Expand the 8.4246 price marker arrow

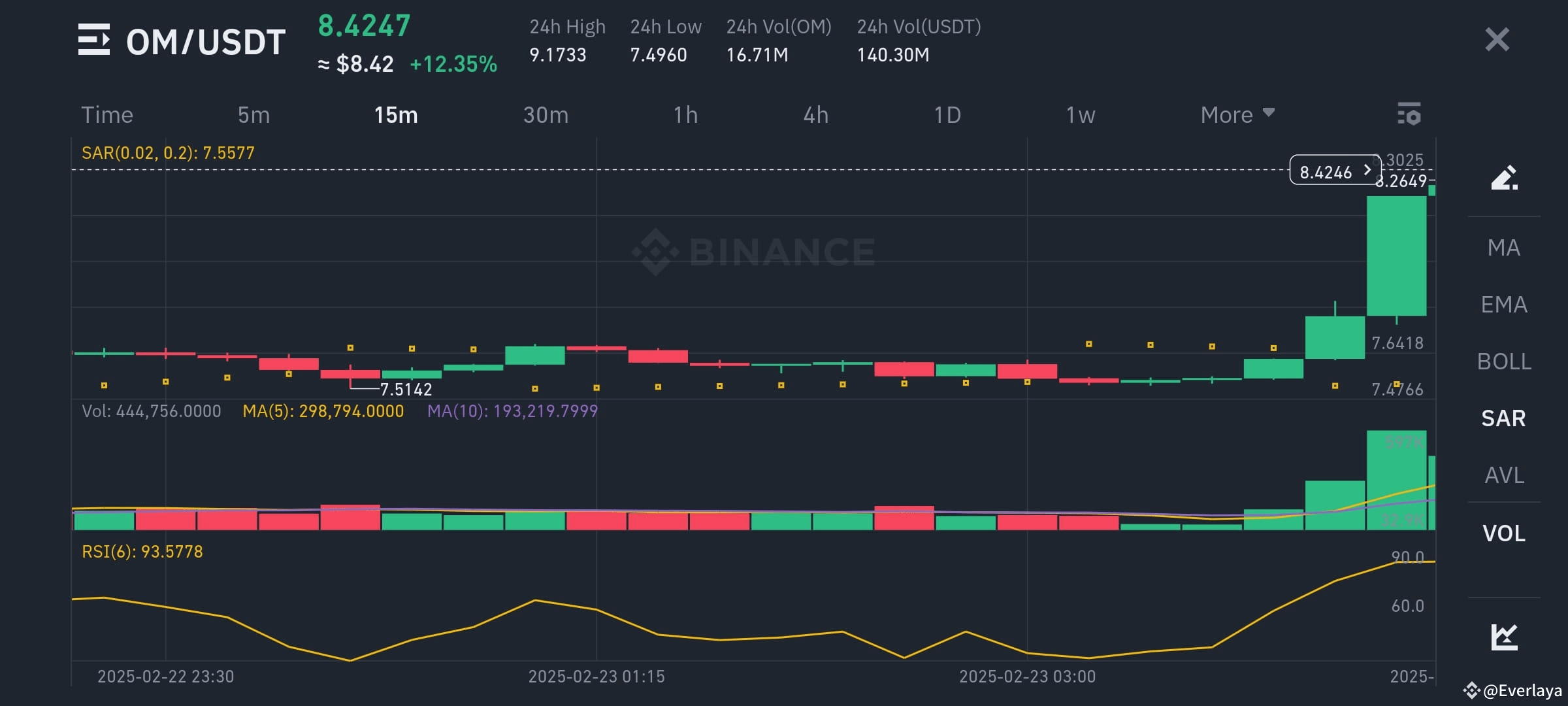point(1367,172)
